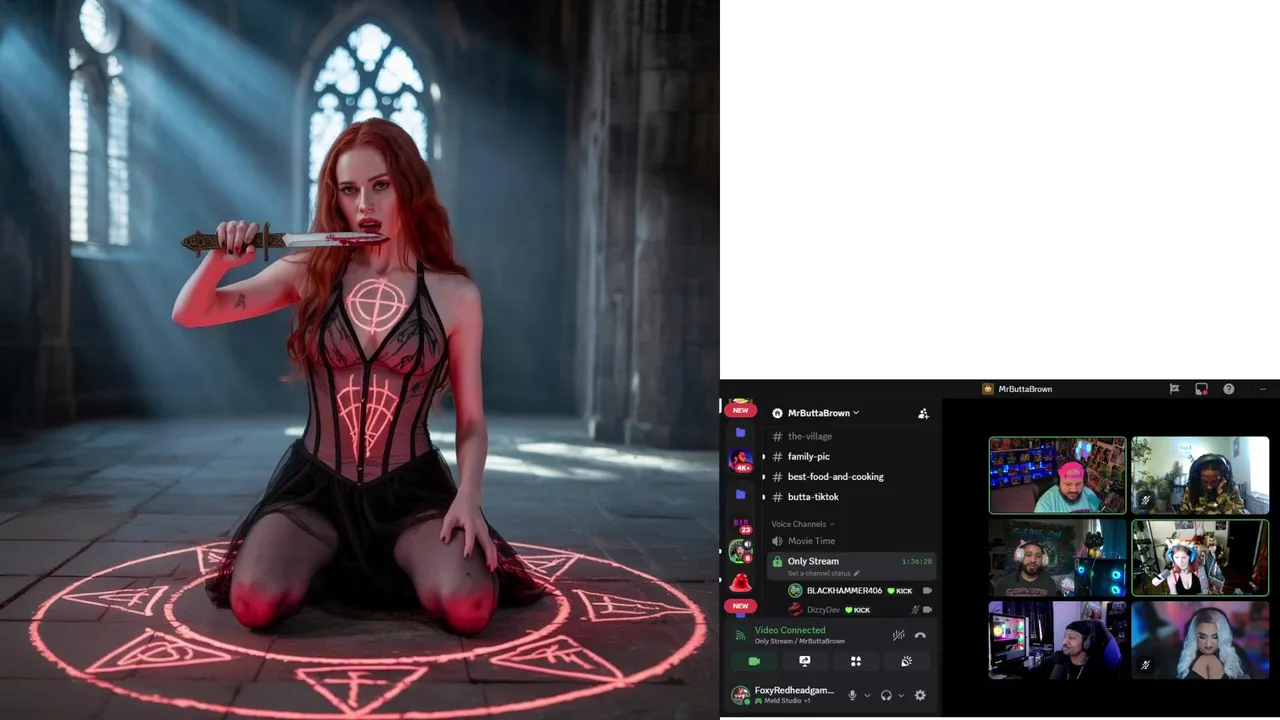
Task: Focus video tile with white cat-ear headset
Action: click(1057, 557)
